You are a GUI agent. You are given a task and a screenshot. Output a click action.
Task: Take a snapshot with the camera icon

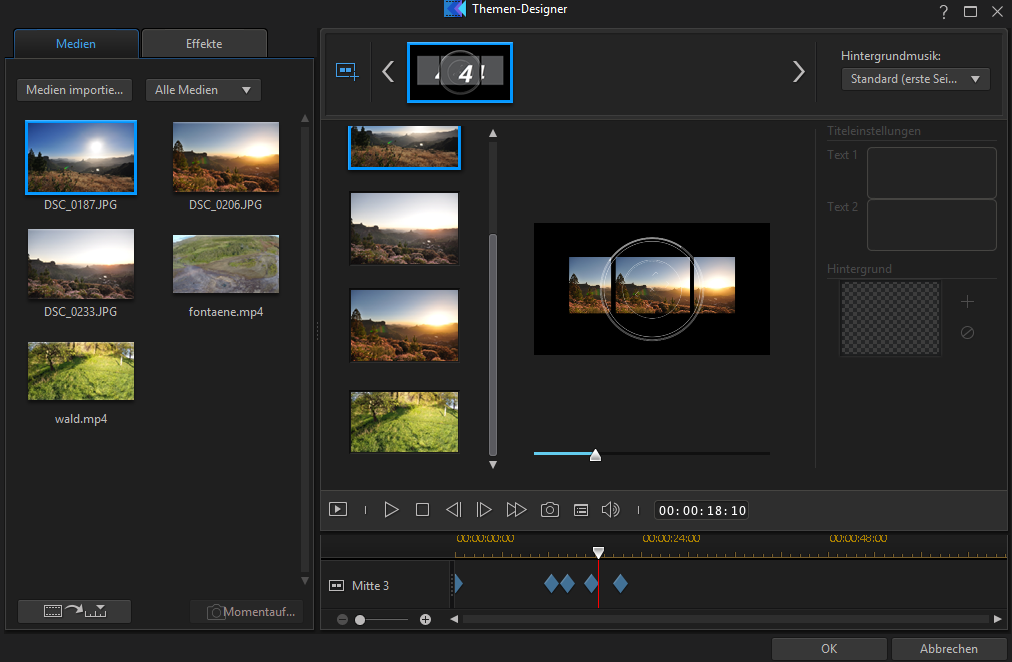pos(549,510)
